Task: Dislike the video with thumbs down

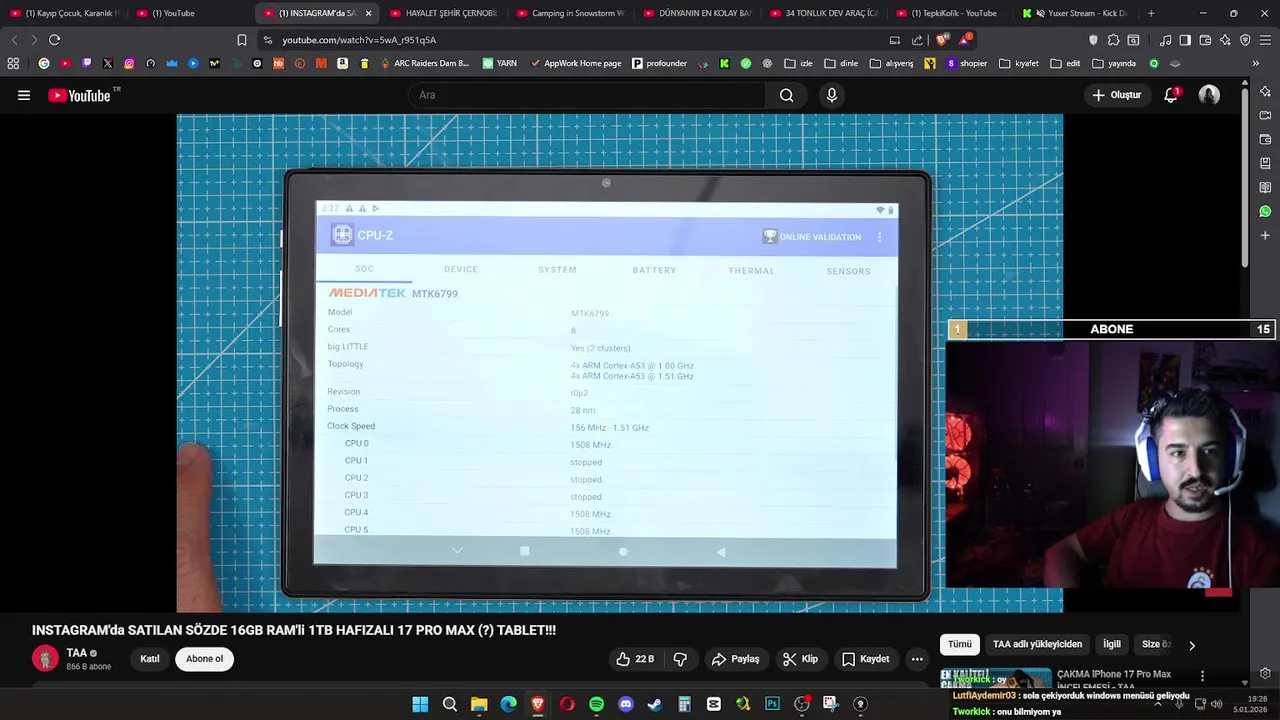Action: [680, 659]
